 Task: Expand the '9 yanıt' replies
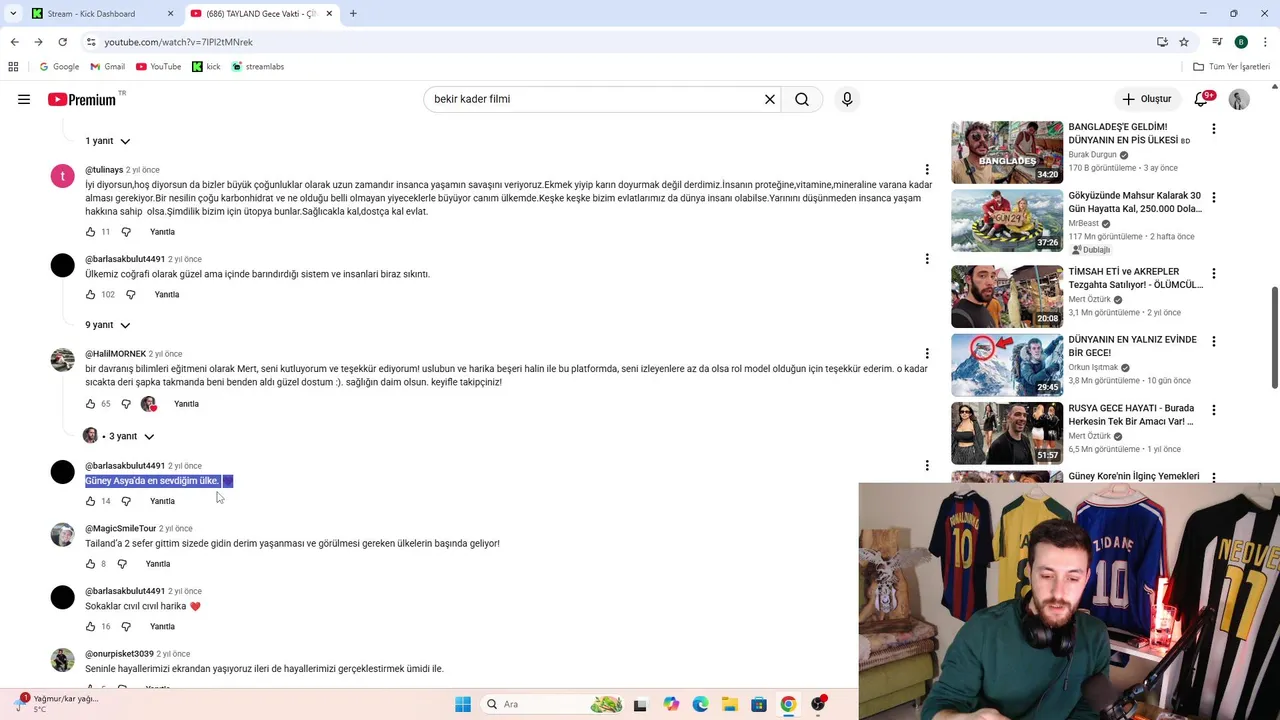point(107,325)
